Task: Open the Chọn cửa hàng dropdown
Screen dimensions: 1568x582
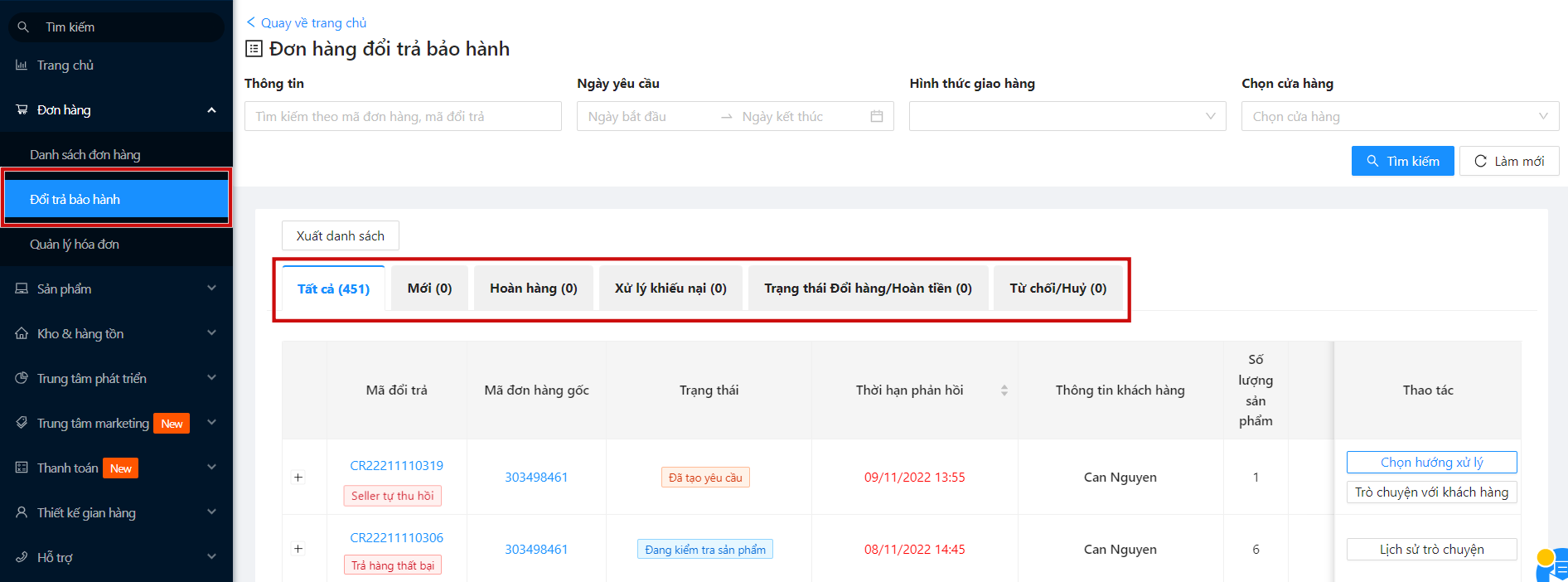Action: (1399, 117)
